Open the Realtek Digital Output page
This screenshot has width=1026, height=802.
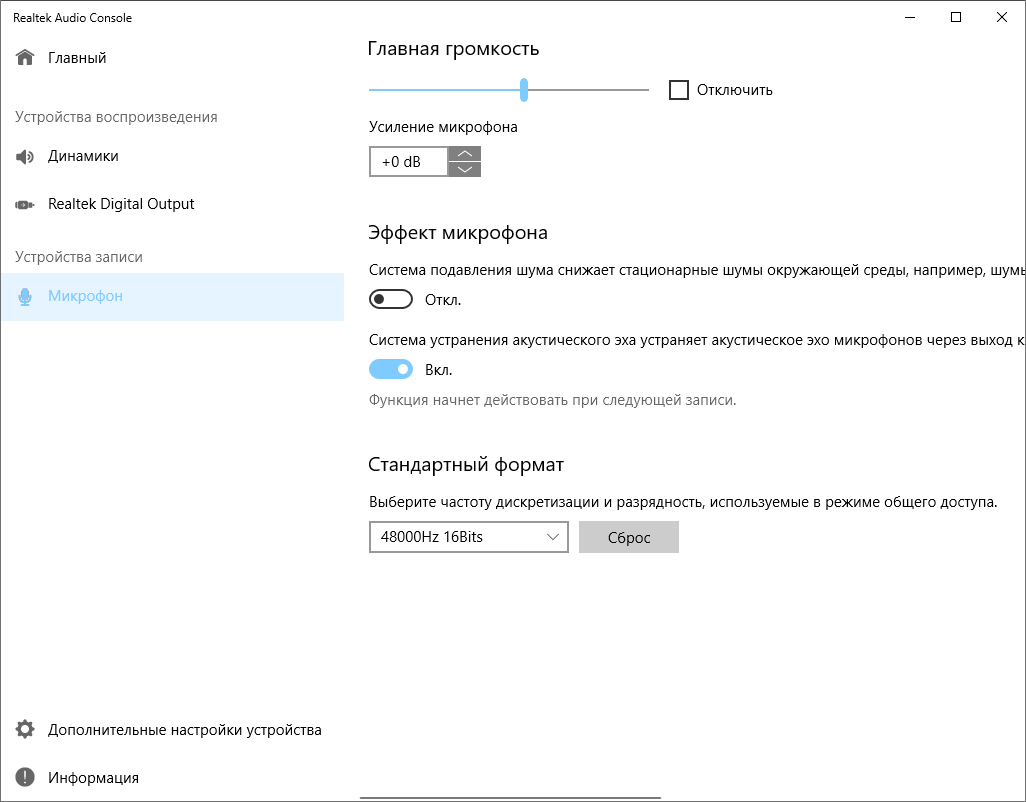tap(121, 204)
